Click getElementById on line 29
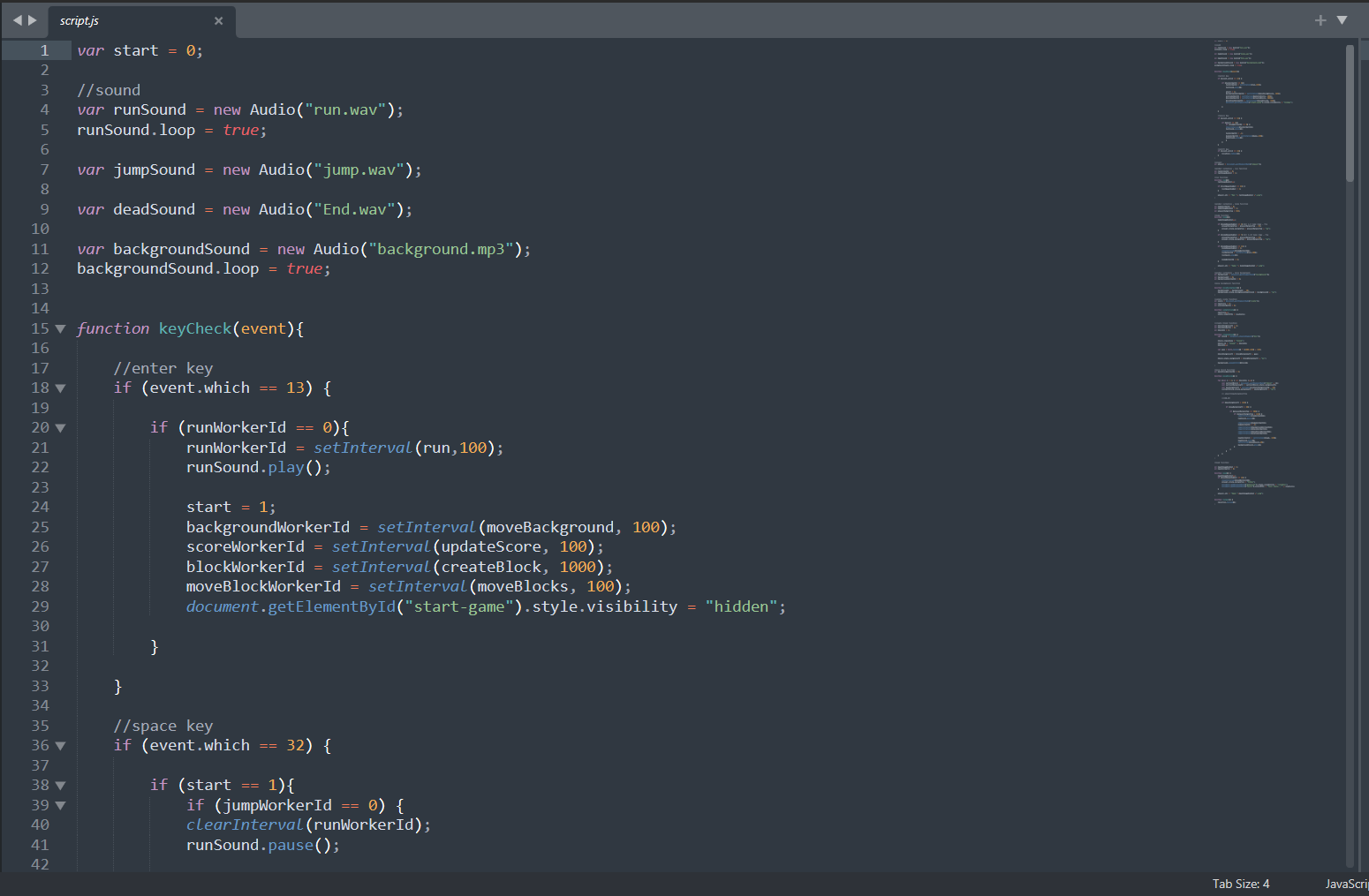 (332, 606)
